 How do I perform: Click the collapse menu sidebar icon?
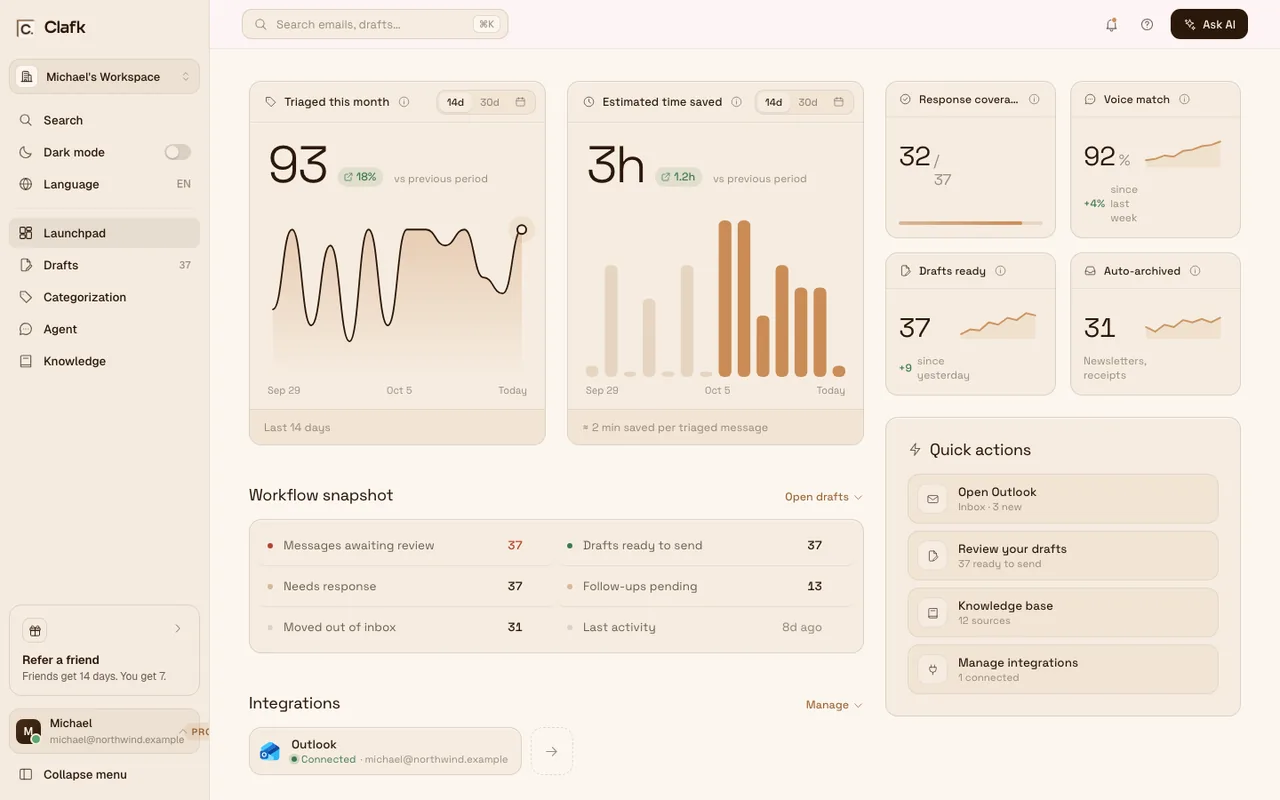[26, 774]
